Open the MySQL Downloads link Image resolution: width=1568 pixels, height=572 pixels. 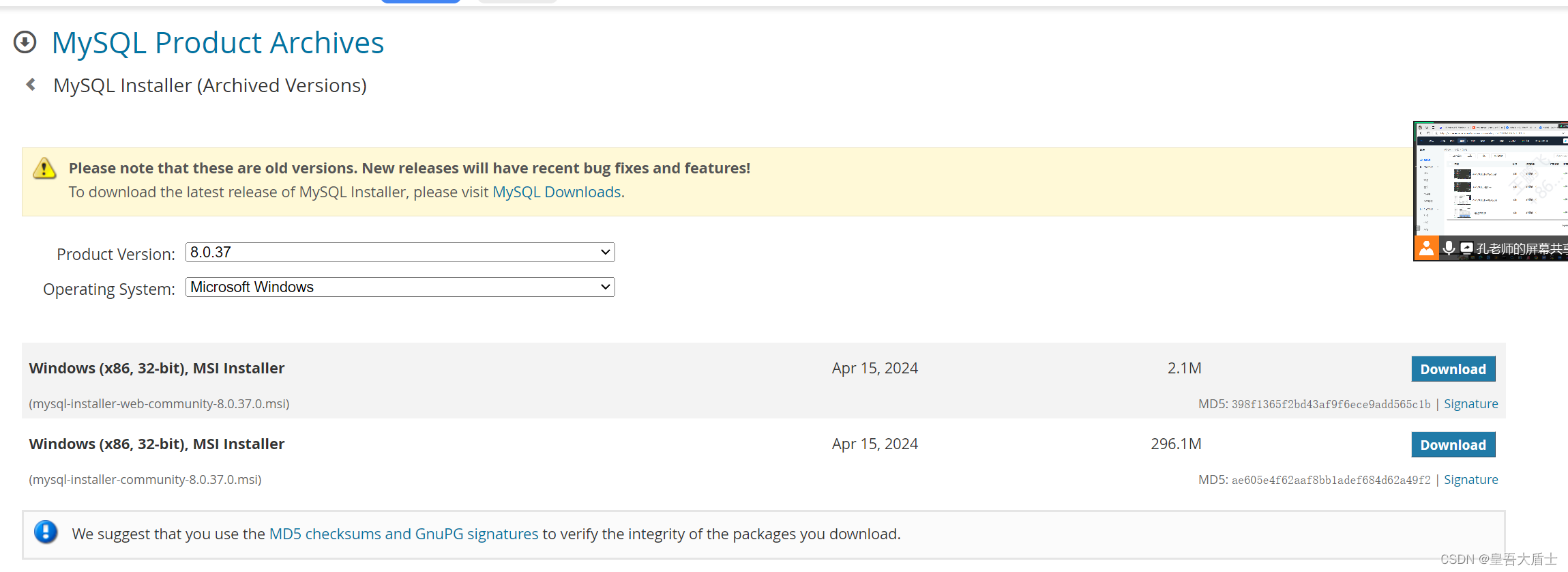tap(557, 192)
